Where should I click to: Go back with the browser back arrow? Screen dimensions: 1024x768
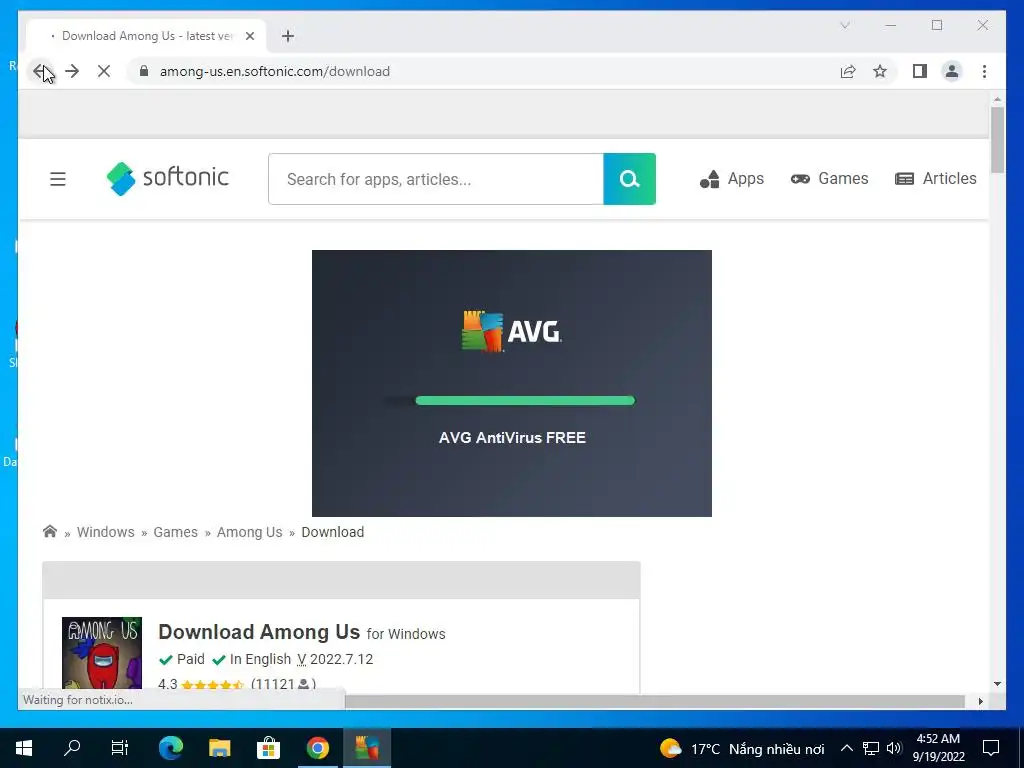coord(40,71)
